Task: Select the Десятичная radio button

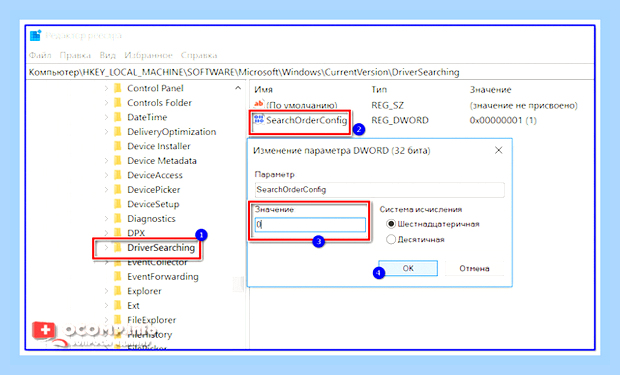Action: tap(391, 239)
